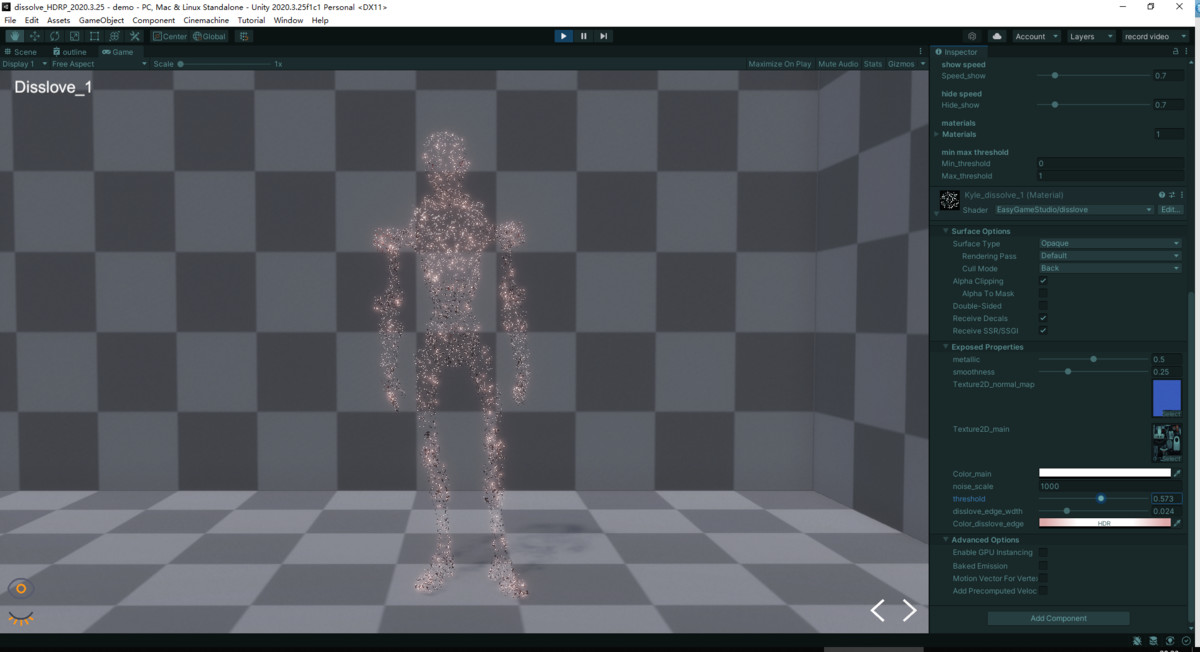Image resolution: width=1200 pixels, height=652 pixels.
Task: Enable the Double-Sided option
Action: [x=1043, y=305]
